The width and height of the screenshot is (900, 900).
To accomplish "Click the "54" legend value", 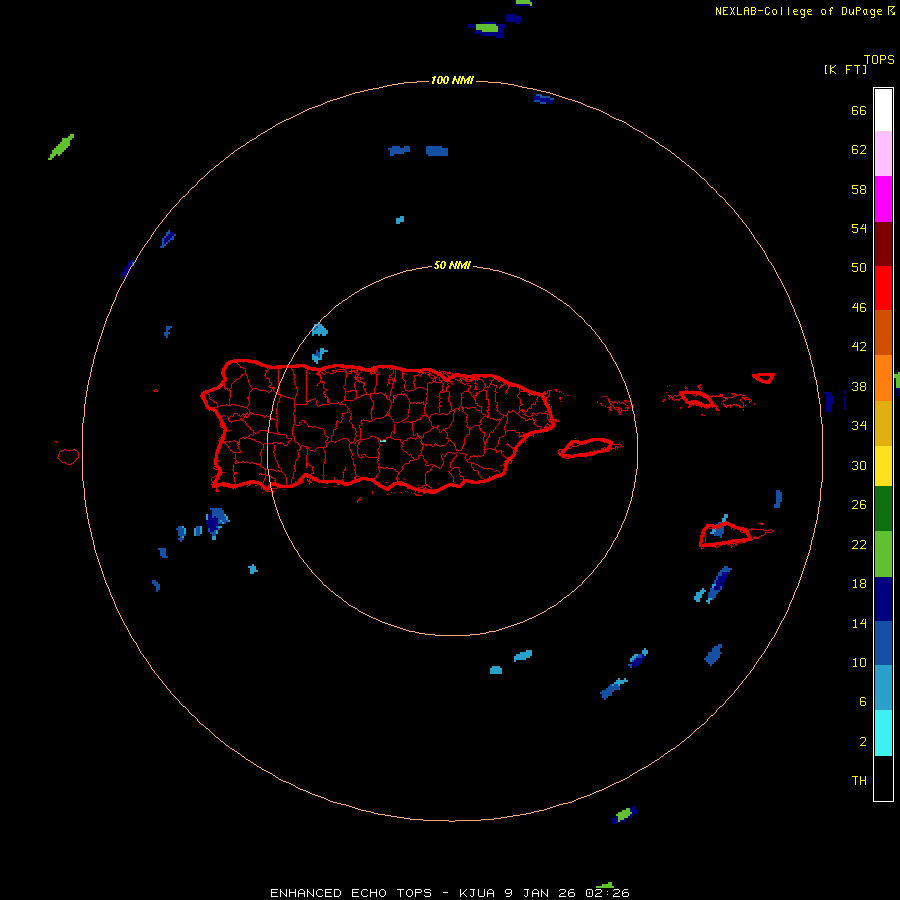I will (x=859, y=228).
